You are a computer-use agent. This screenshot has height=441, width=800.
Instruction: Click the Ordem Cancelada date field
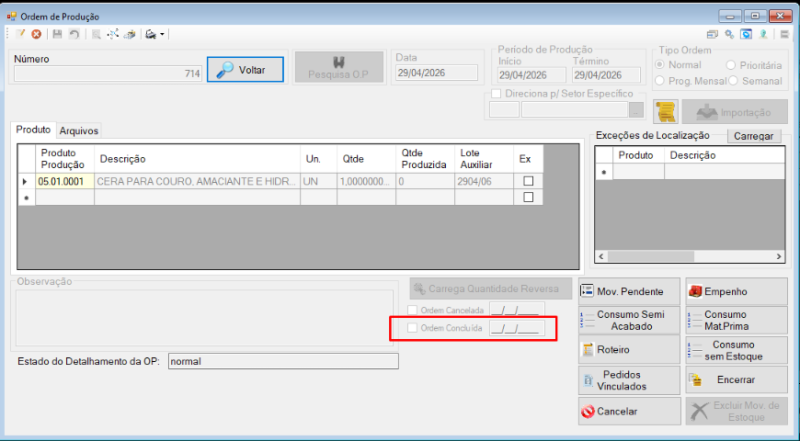click(x=517, y=309)
